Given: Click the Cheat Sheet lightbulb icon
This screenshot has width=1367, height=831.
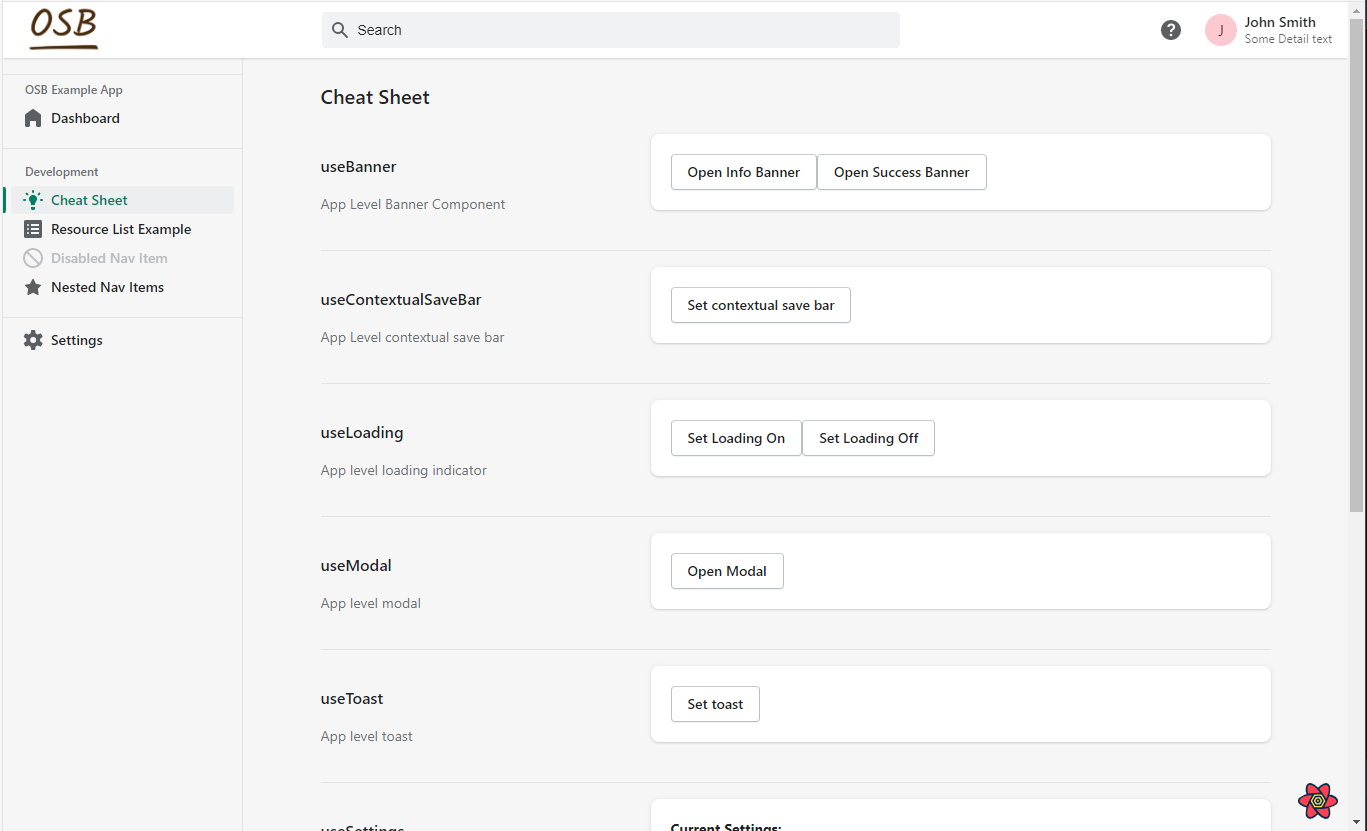Looking at the screenshot, I should pyautogui.click(x=33, y=200).
